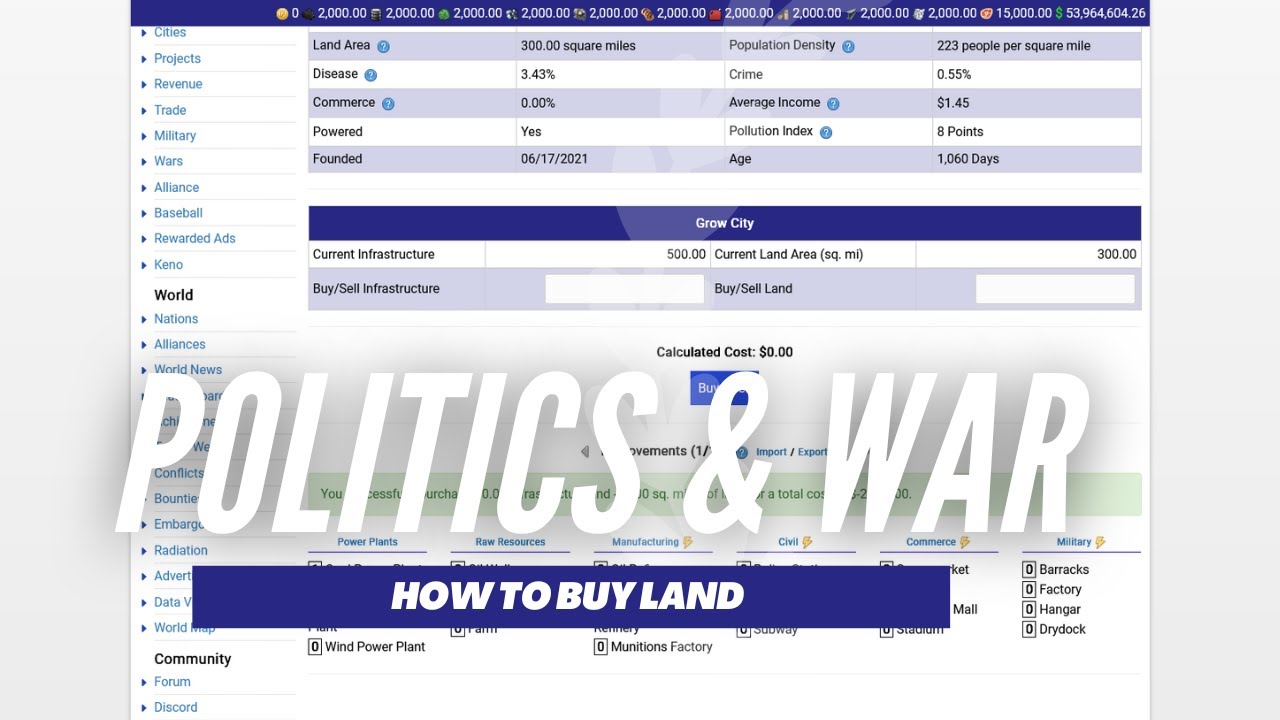Click the Manufacturing category heading
This screenshot has width=1280, height=720.
pos(645,542)
